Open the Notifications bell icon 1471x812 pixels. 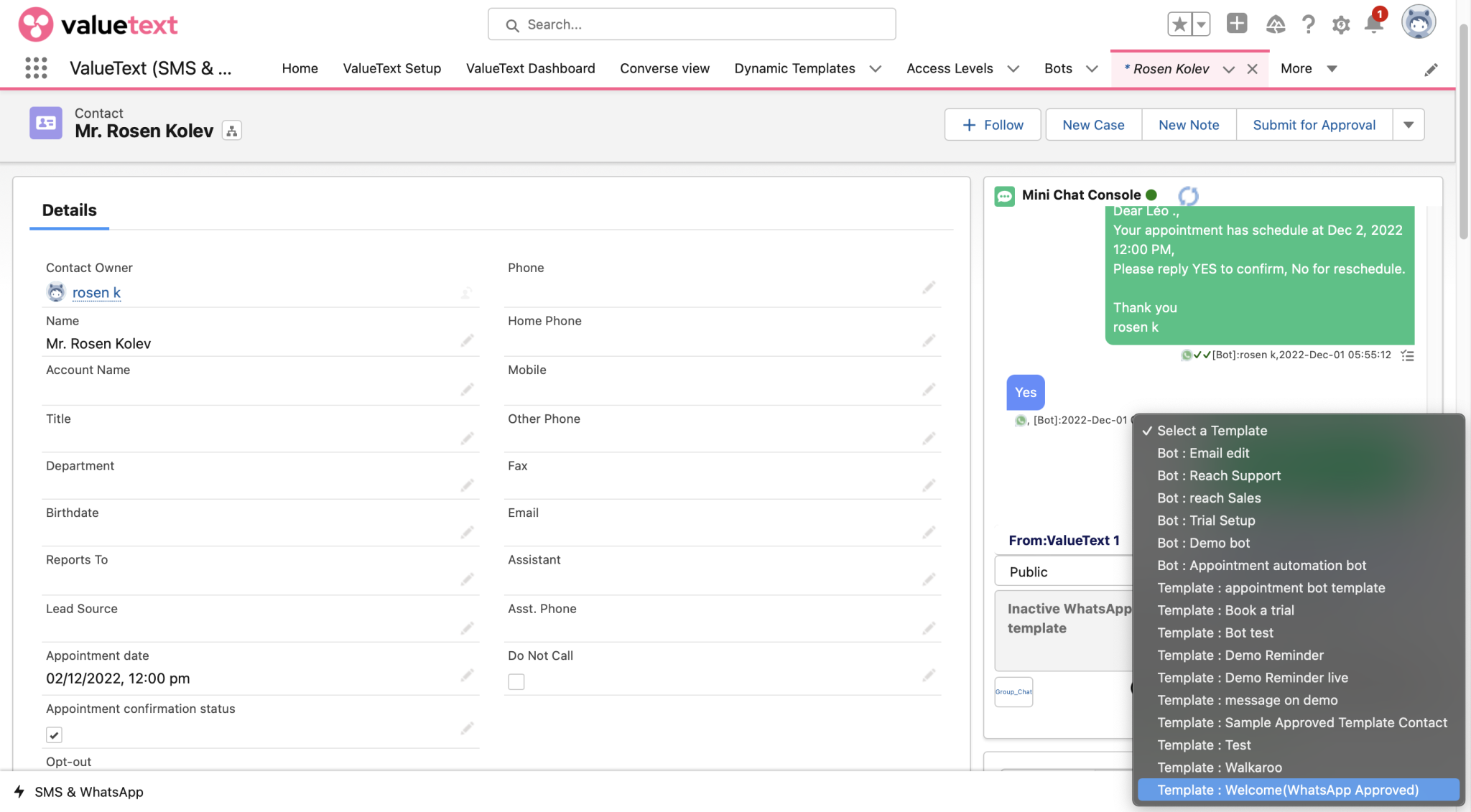(x=1374, y=24)
